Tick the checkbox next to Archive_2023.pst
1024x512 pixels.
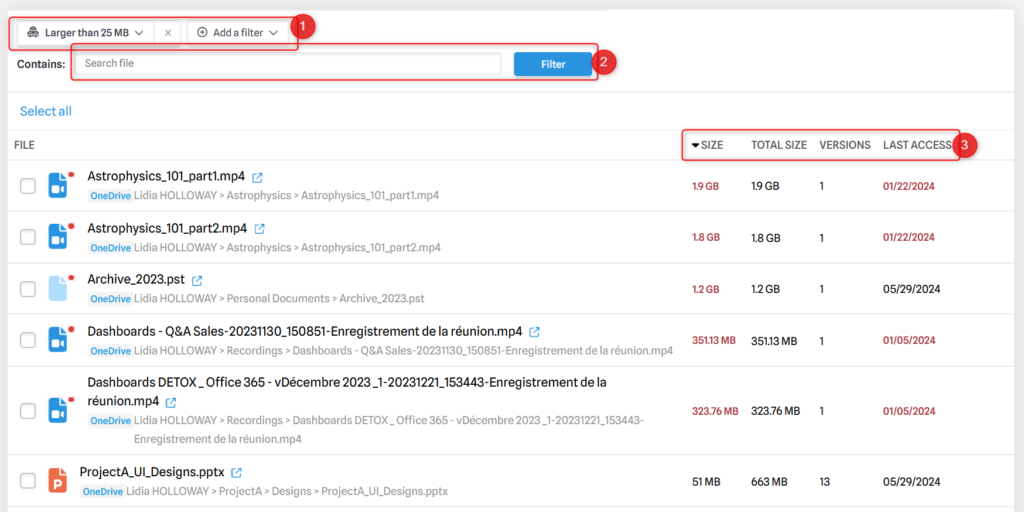[28, 289]
